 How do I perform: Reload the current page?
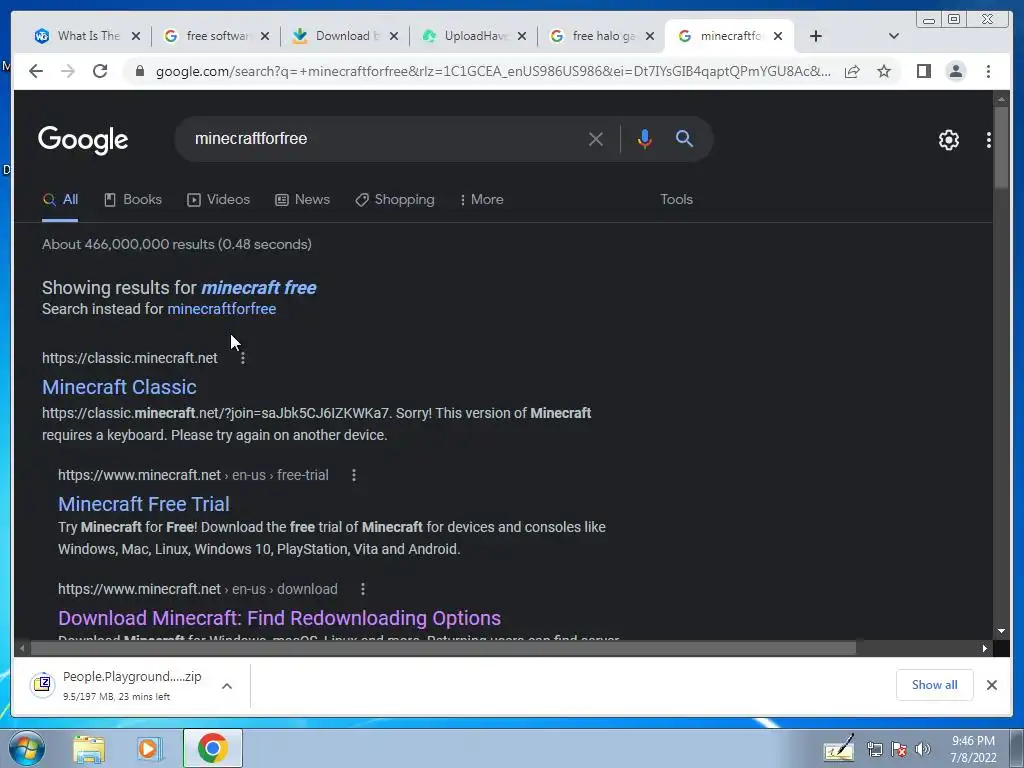click(100, 71)
